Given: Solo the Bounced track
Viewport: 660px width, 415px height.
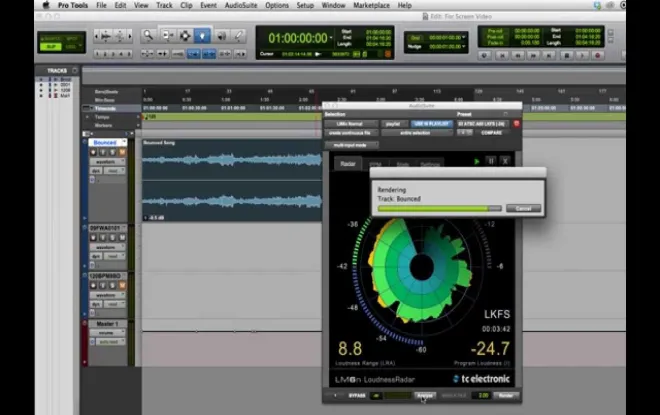Looking at the screenshot, I should [112, 152].
